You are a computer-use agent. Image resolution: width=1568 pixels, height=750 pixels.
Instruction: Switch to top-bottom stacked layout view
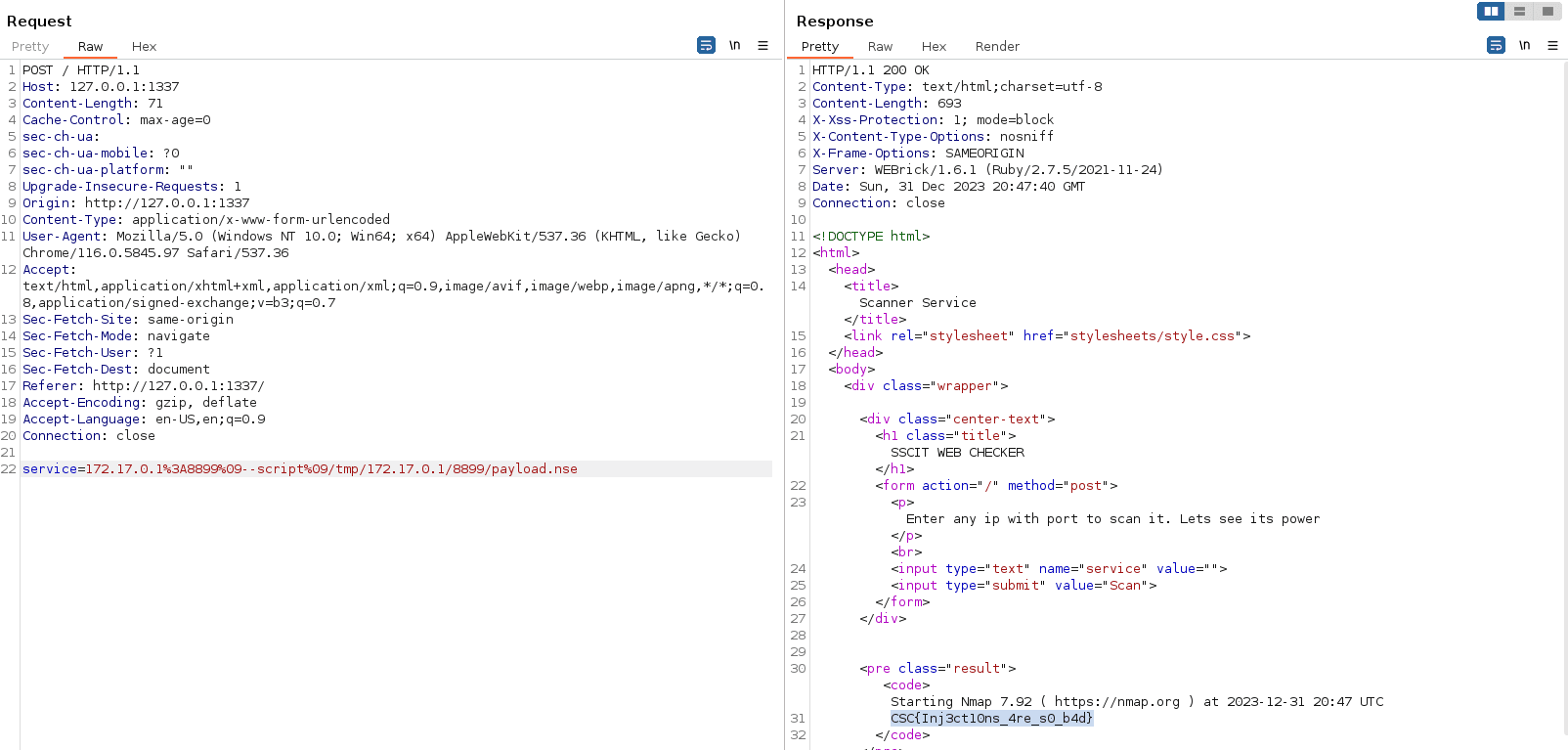coord(1519,11)
